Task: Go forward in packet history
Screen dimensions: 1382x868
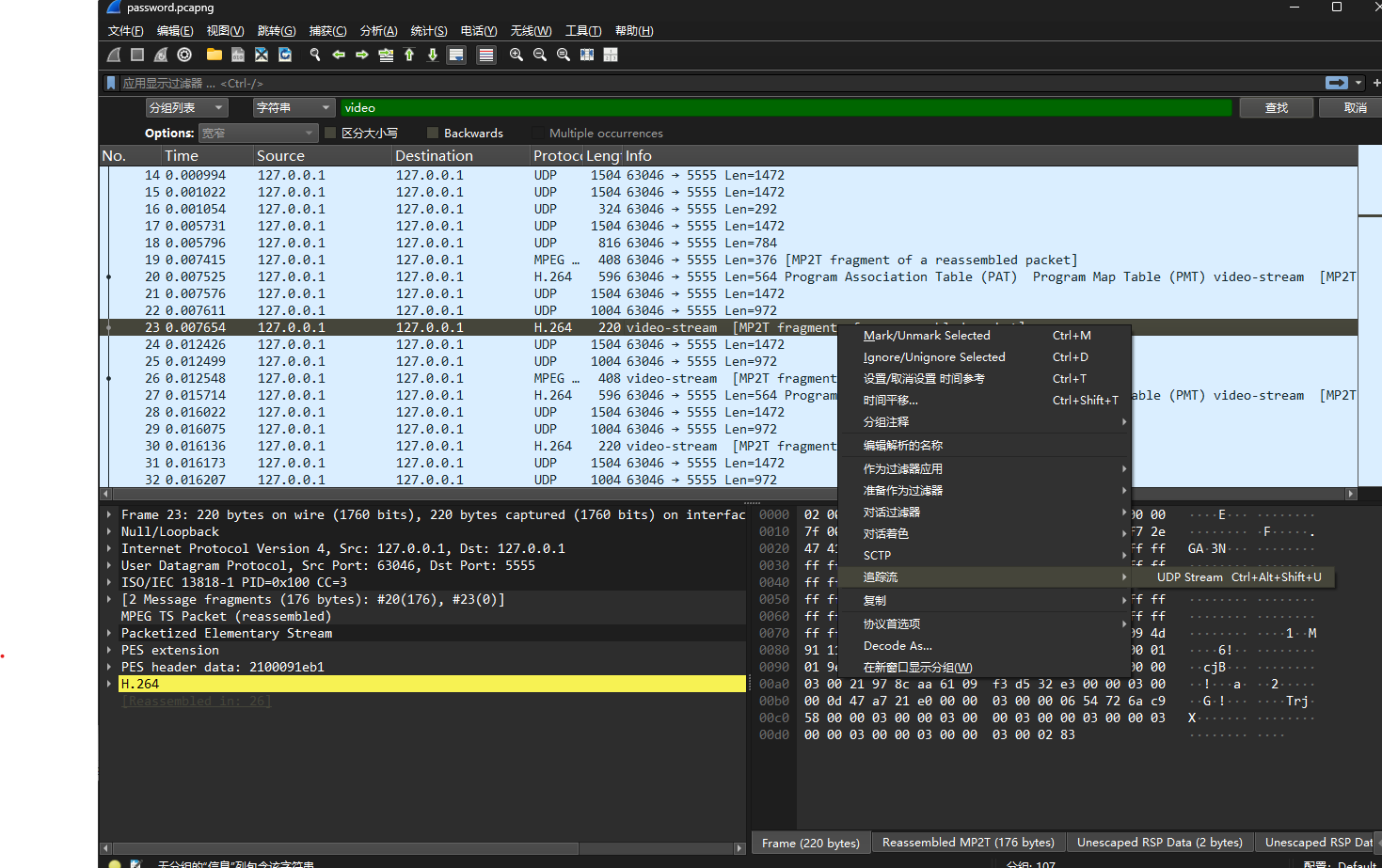Action: click(x=362, y=55)
